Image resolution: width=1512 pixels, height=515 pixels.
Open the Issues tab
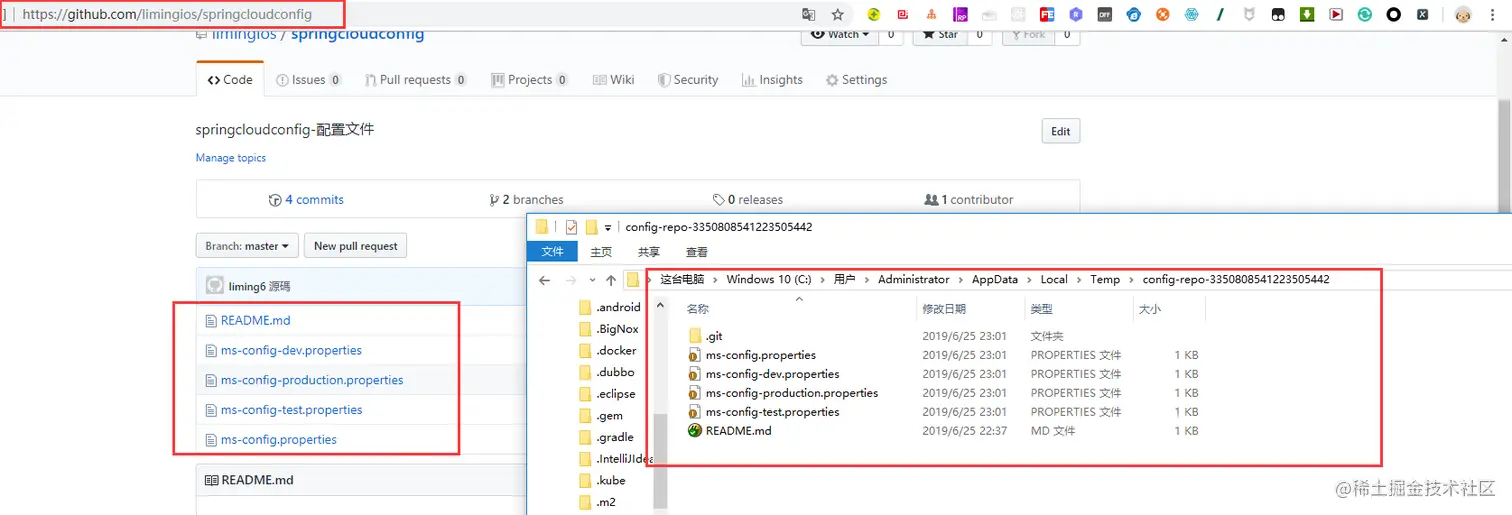tap(309, 80)
